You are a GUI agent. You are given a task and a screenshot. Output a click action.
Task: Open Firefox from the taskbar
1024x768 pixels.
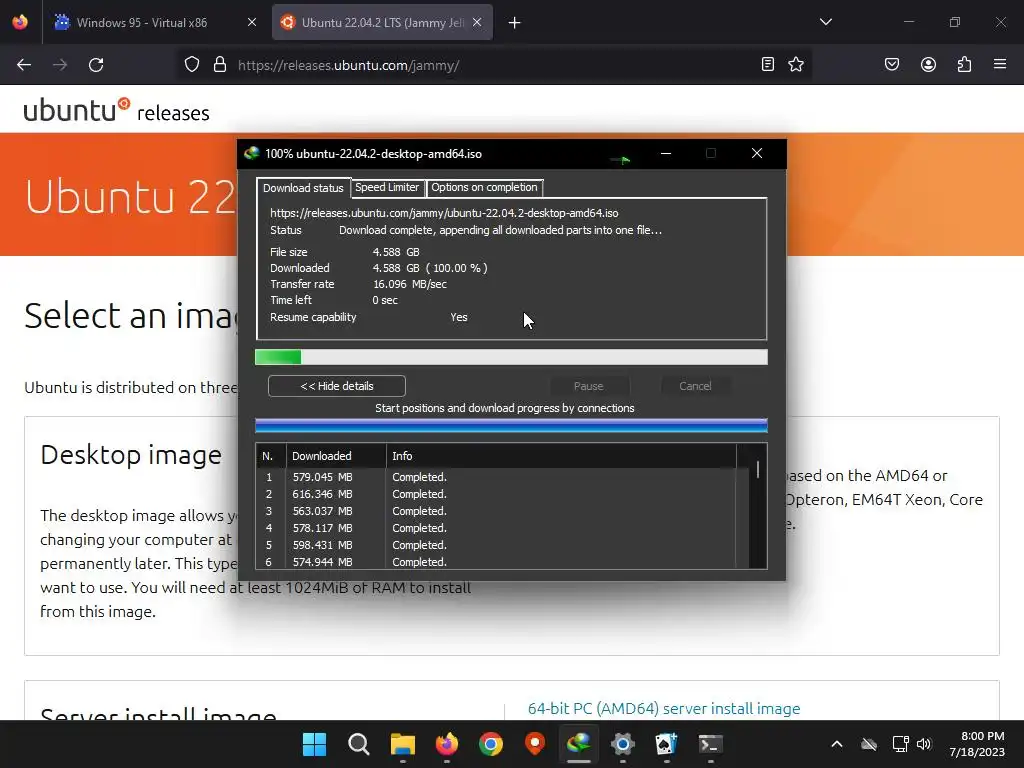(447, 744)
